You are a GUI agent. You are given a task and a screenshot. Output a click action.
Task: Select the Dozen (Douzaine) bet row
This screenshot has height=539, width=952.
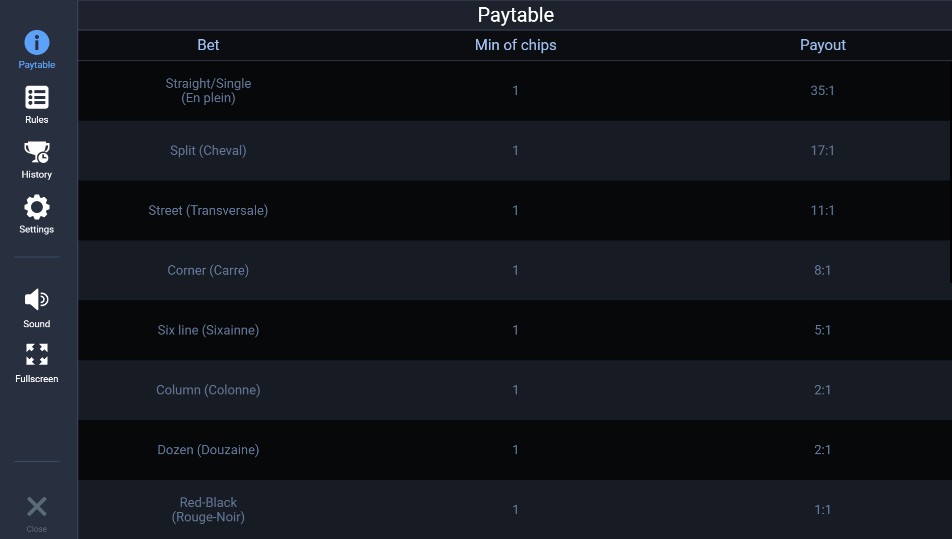pyautogui.click(x=208, y=450)
